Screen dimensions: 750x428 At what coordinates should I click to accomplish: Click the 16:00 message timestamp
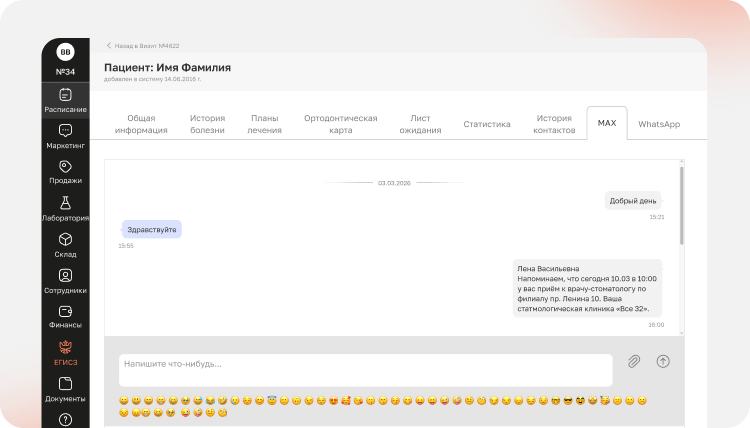pos(656,325)
